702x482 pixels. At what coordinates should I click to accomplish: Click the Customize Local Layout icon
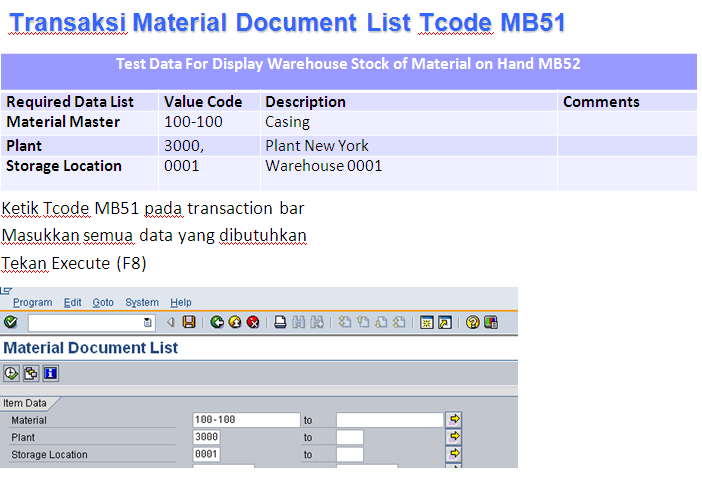coord(491,322)
